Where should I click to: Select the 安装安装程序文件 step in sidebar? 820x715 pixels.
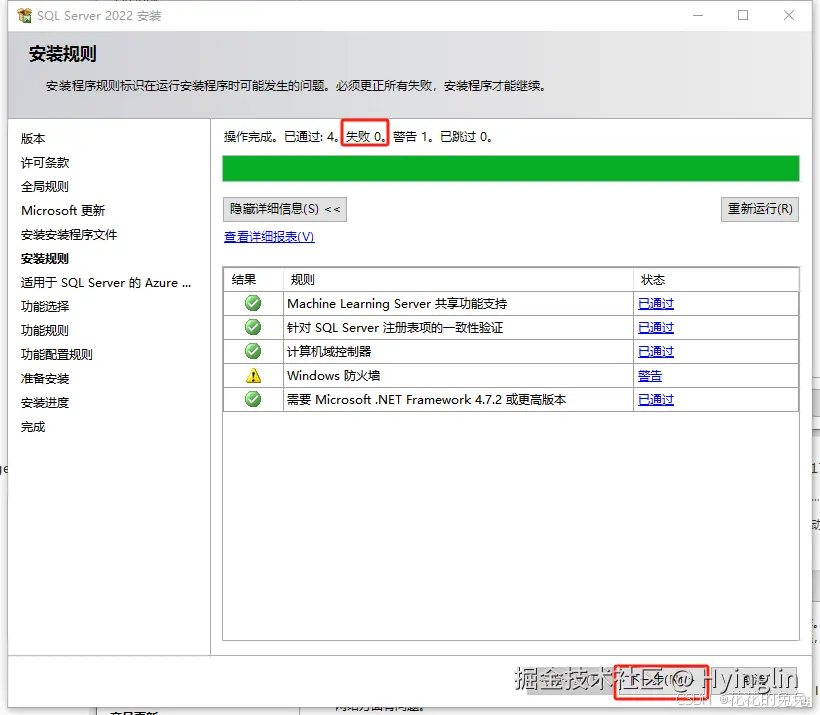click(x=69, y=235)
